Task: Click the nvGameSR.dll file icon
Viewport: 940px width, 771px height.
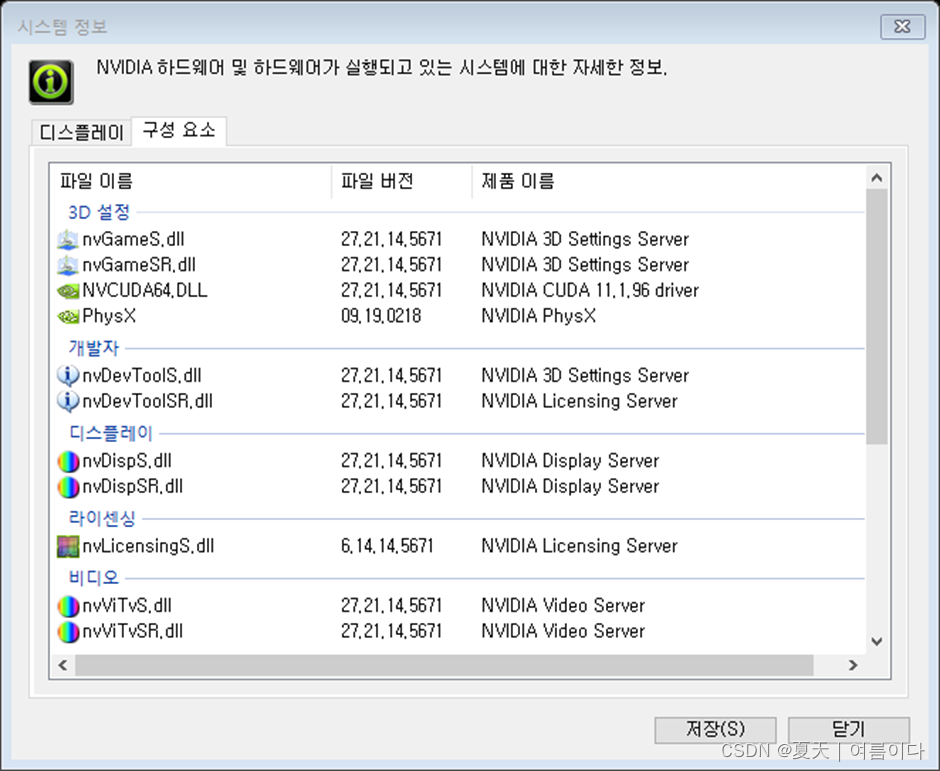Action: [68, 265]
